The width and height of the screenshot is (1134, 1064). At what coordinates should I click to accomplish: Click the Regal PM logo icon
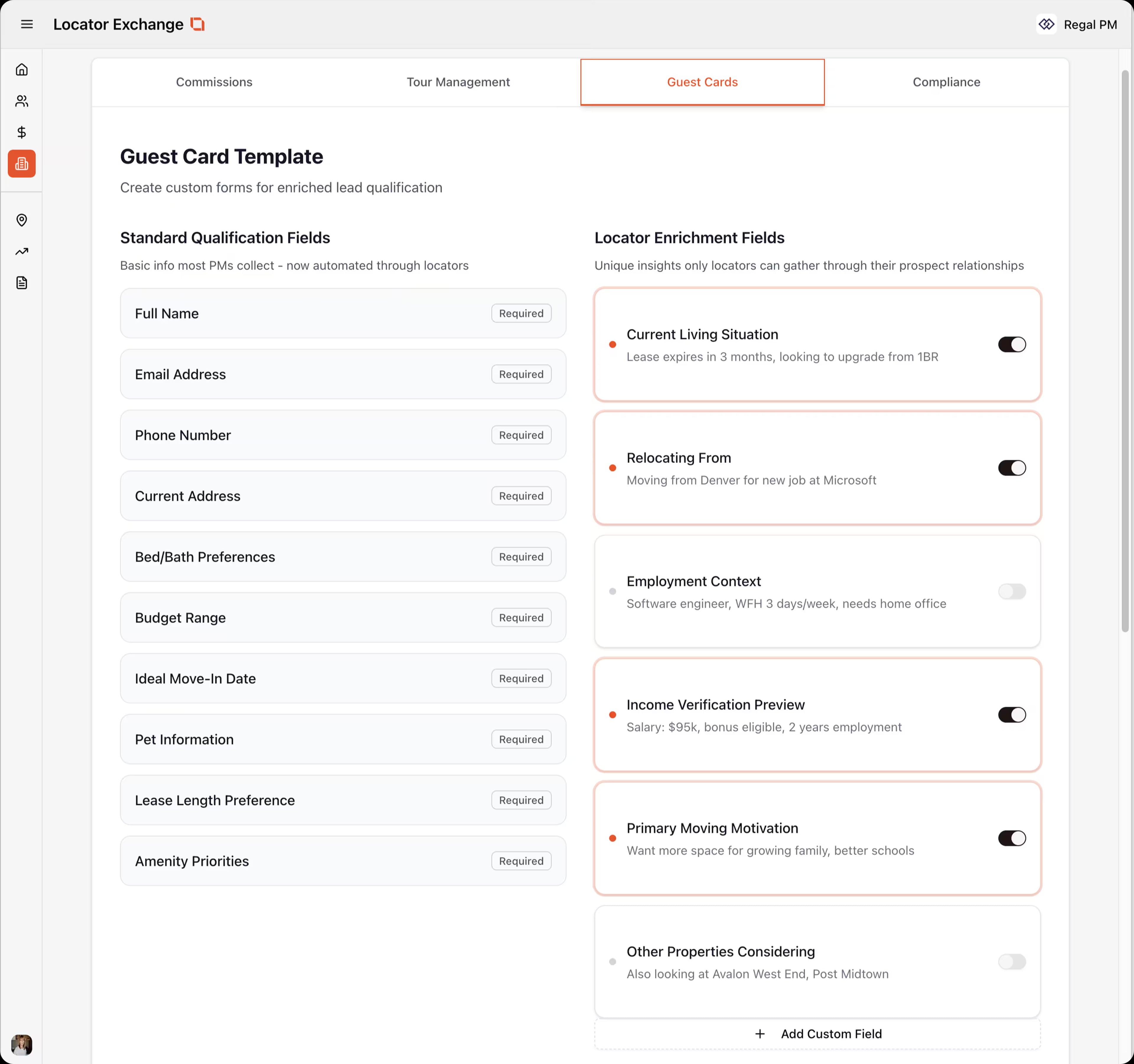1046,24
